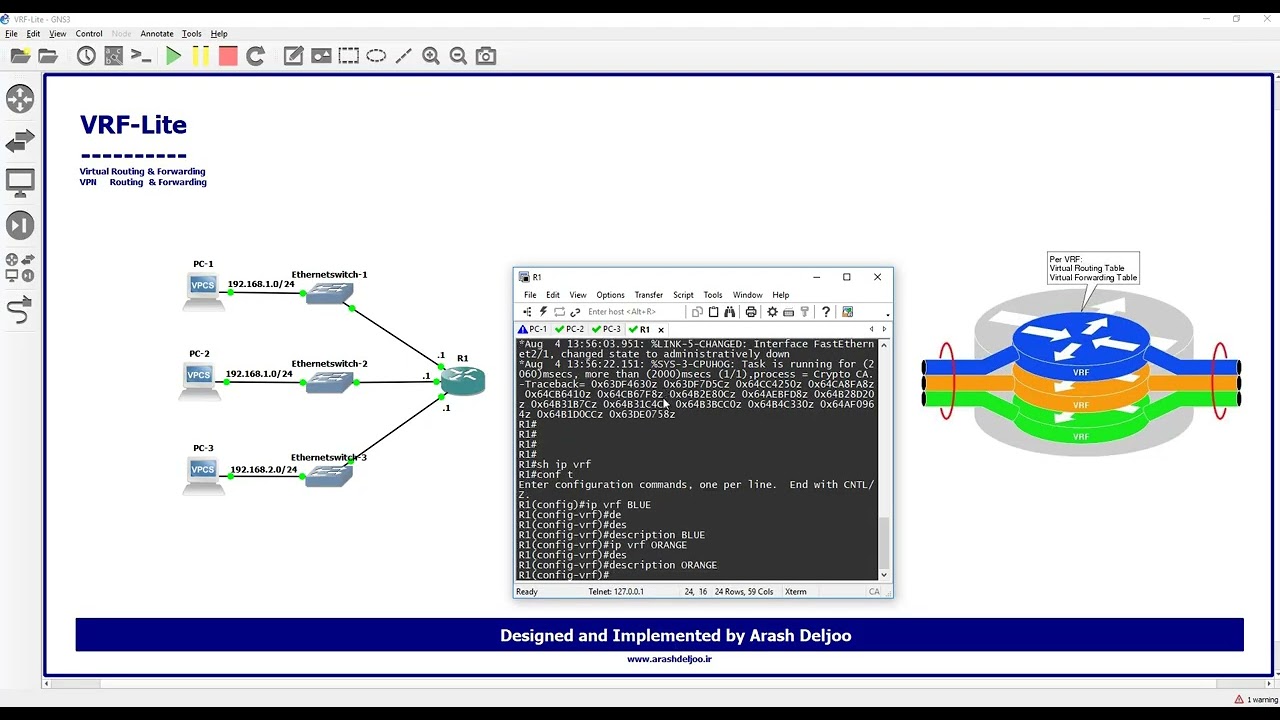Reload all nodes icon

coord(256,56)
